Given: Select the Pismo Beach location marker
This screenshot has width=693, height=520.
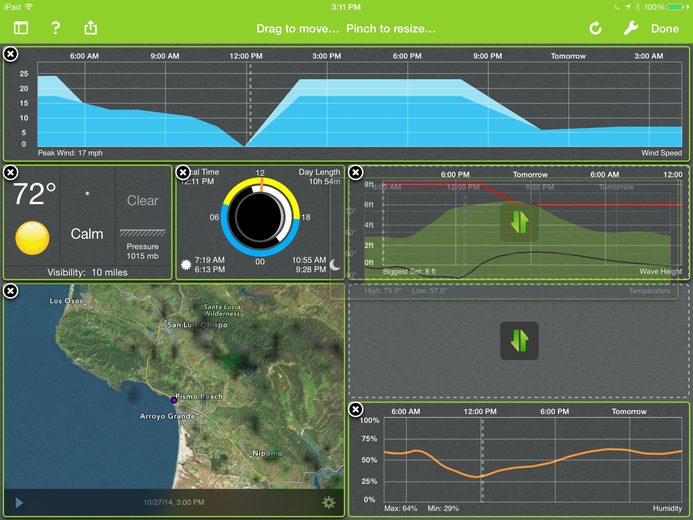Looking at the screenshot, I should (x=174, y=400).
